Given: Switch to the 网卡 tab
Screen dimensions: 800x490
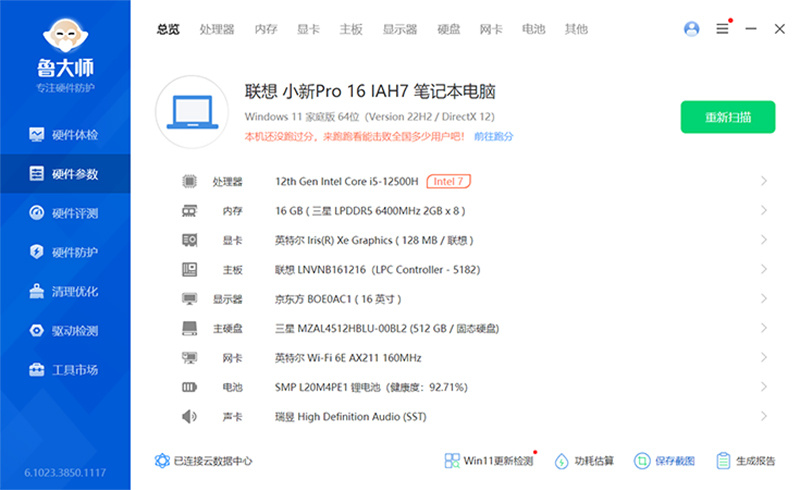Looking at the screenshot, I should point(491,30).
